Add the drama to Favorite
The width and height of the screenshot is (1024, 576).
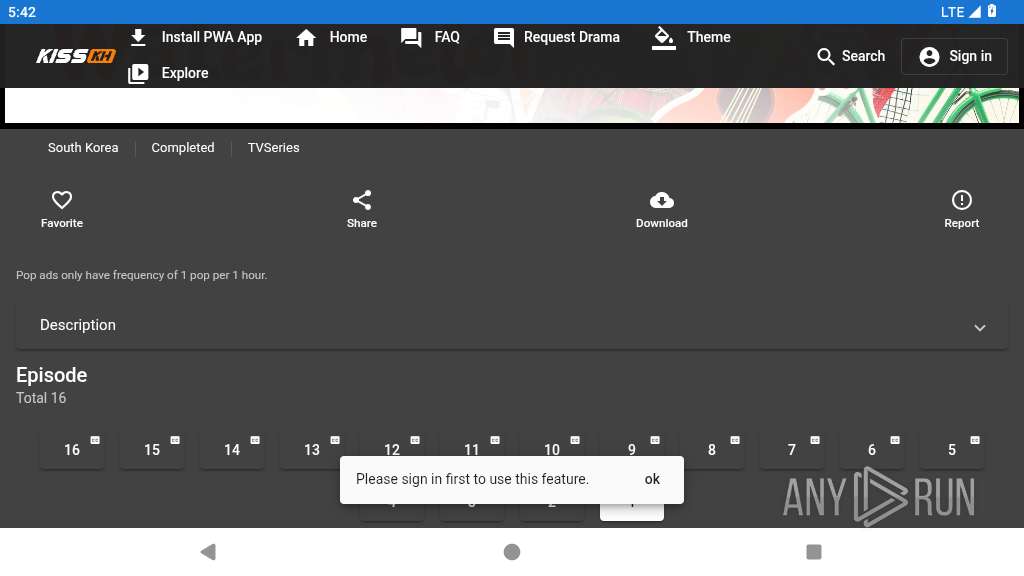62,209
